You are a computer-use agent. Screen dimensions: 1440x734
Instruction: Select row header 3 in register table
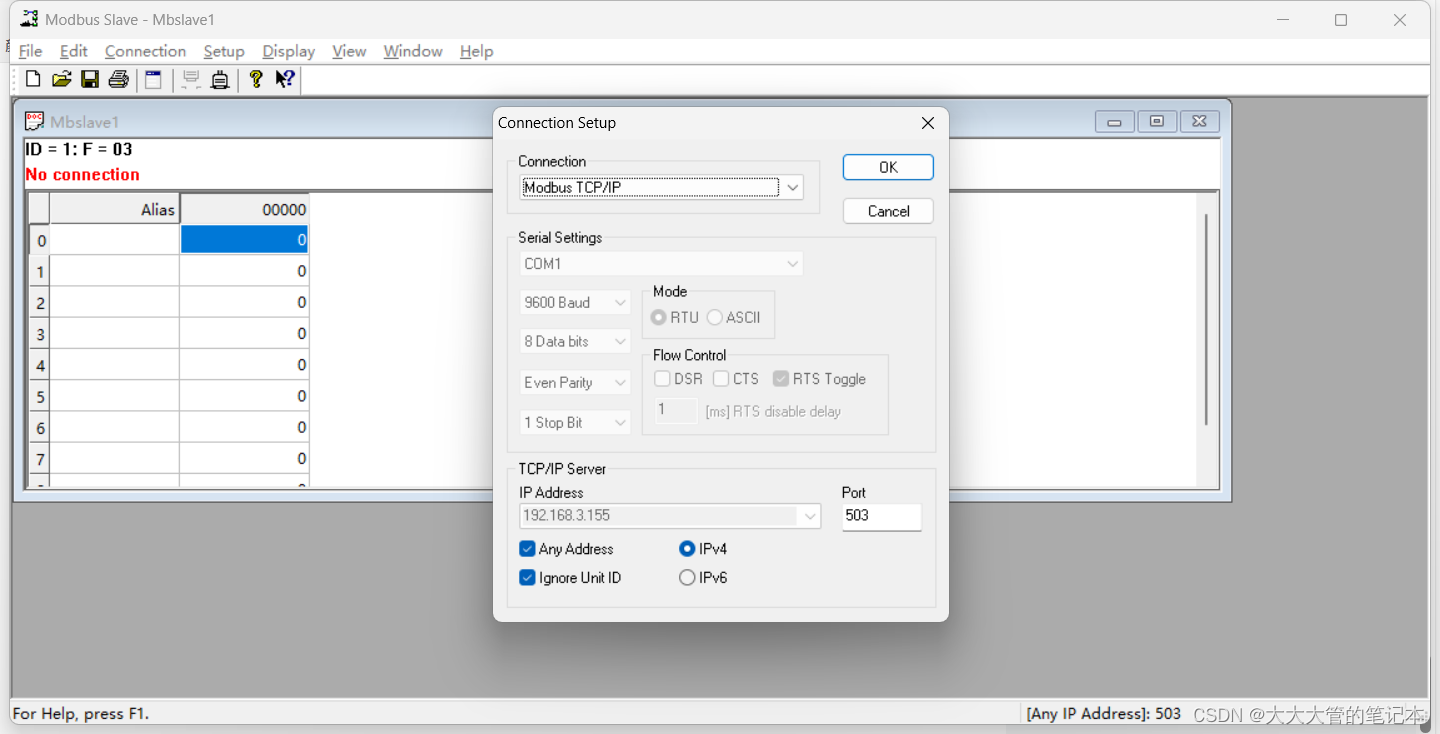pyautogui.click(x=40, y=334)
